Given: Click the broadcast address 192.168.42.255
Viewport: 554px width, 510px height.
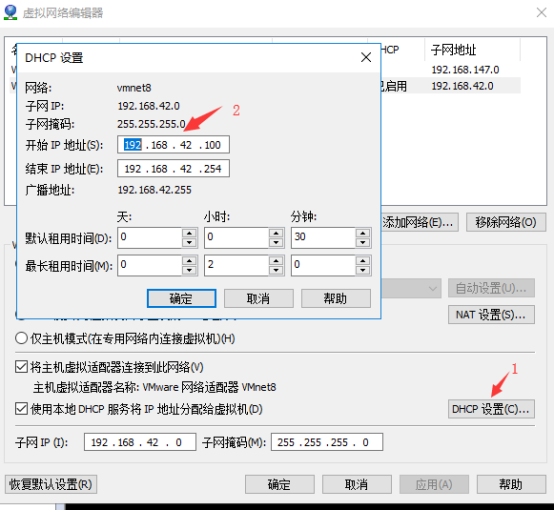Looking at the screenshot, I should pyautogui.click(x=154, y=190).
